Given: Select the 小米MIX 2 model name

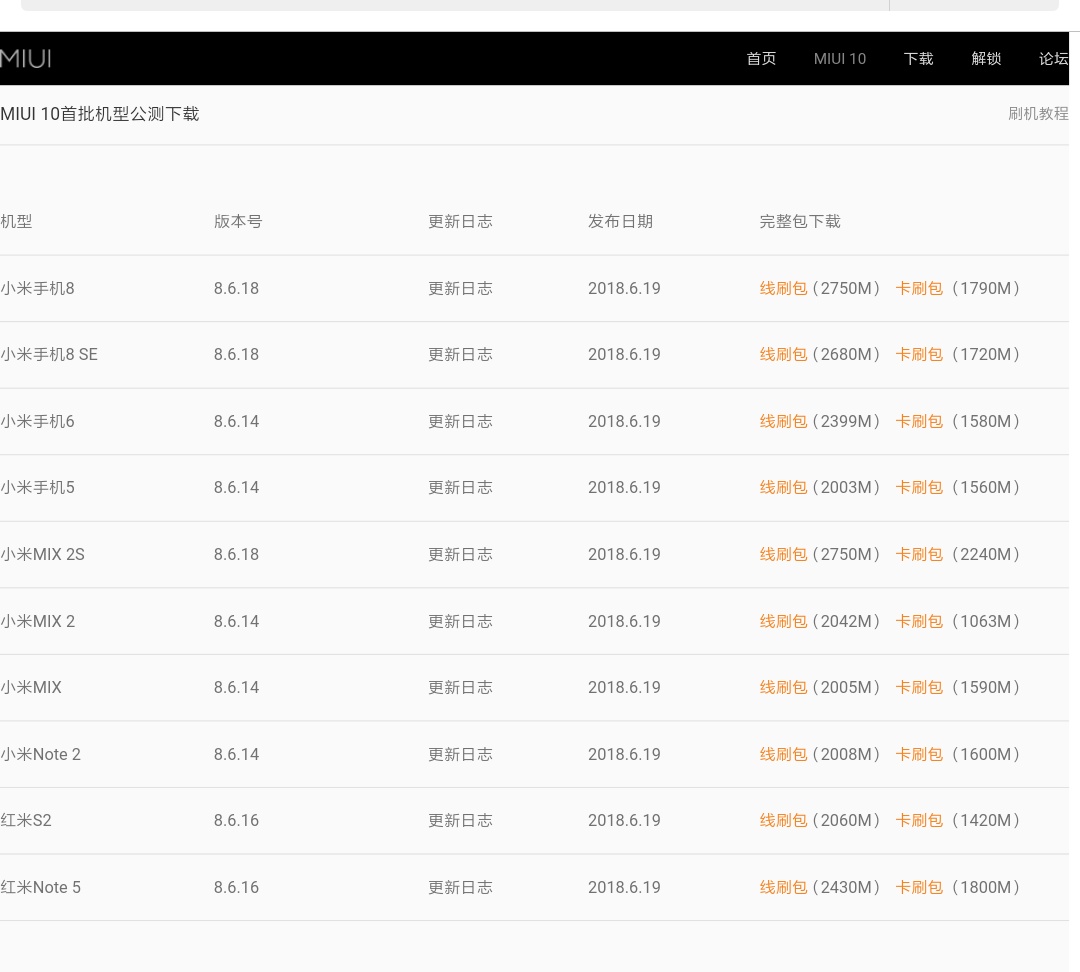Looking at the screenshot, I should [37, 621].
